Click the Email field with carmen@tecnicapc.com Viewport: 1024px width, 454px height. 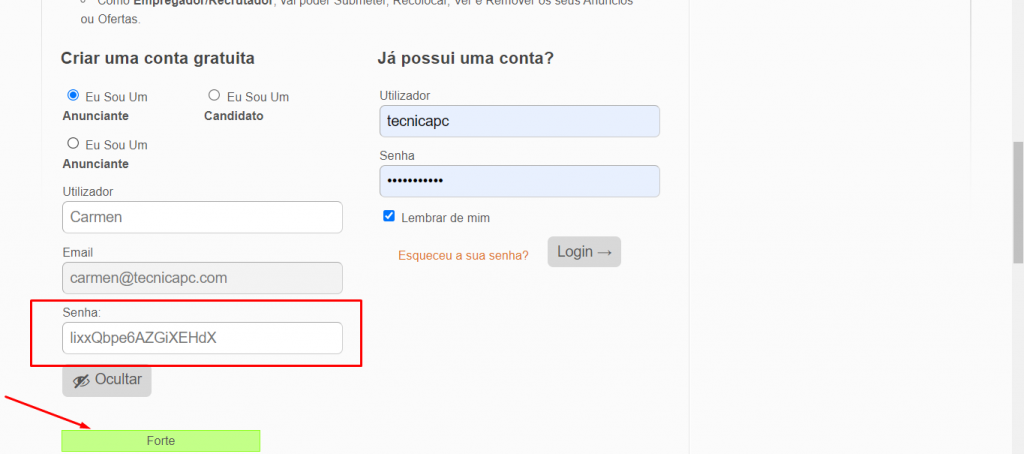[202, 278]
